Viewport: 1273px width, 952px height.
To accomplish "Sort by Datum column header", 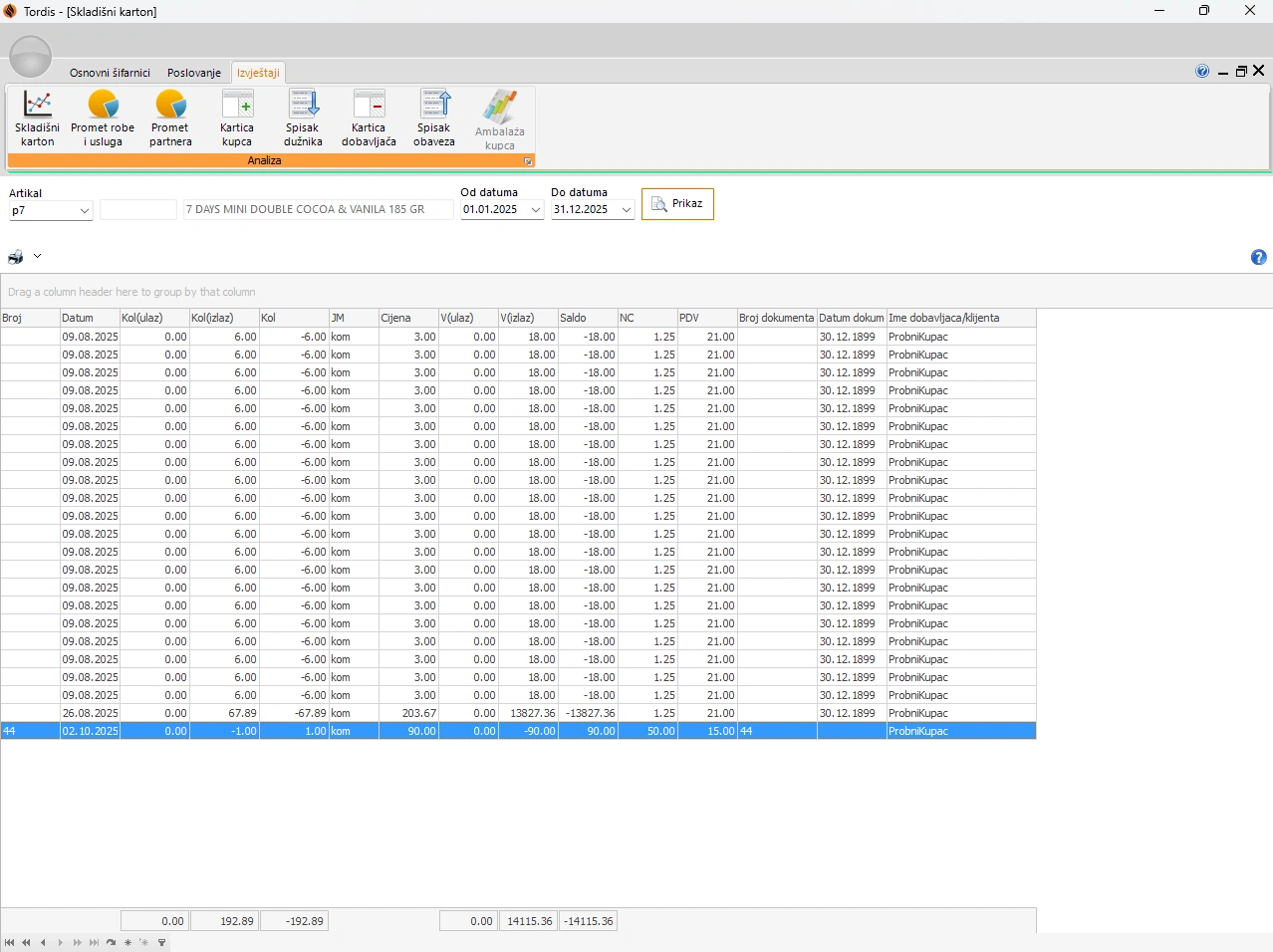I will (x=90, y=318).
